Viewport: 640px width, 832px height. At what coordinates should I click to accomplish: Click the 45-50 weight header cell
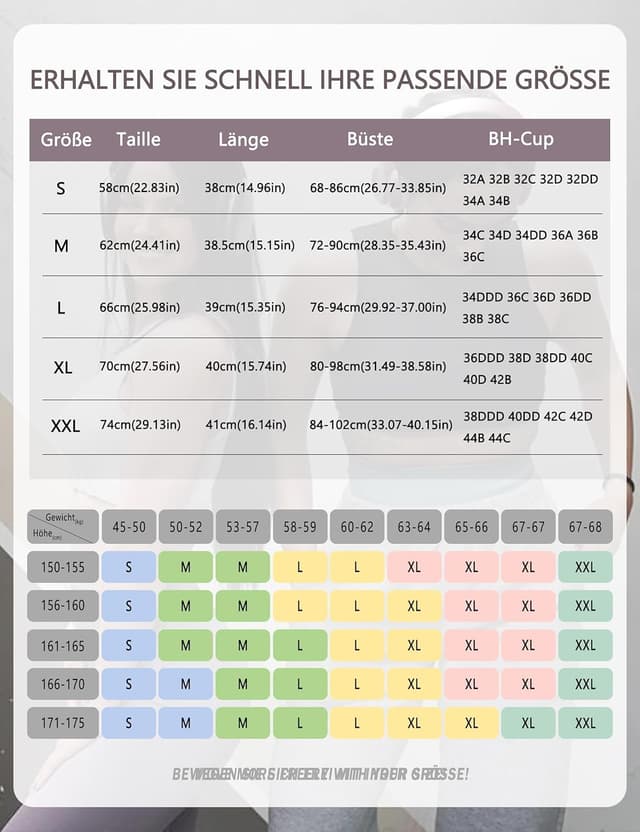tap(129, 527)
